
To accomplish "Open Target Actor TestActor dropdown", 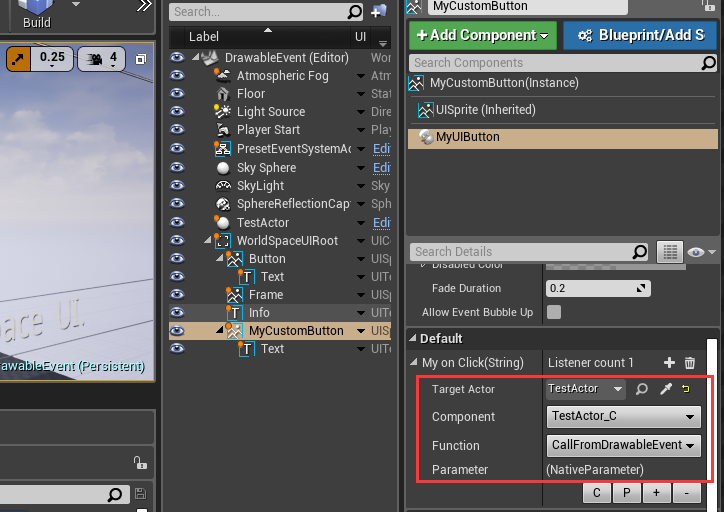I will (x=585, y=389).
